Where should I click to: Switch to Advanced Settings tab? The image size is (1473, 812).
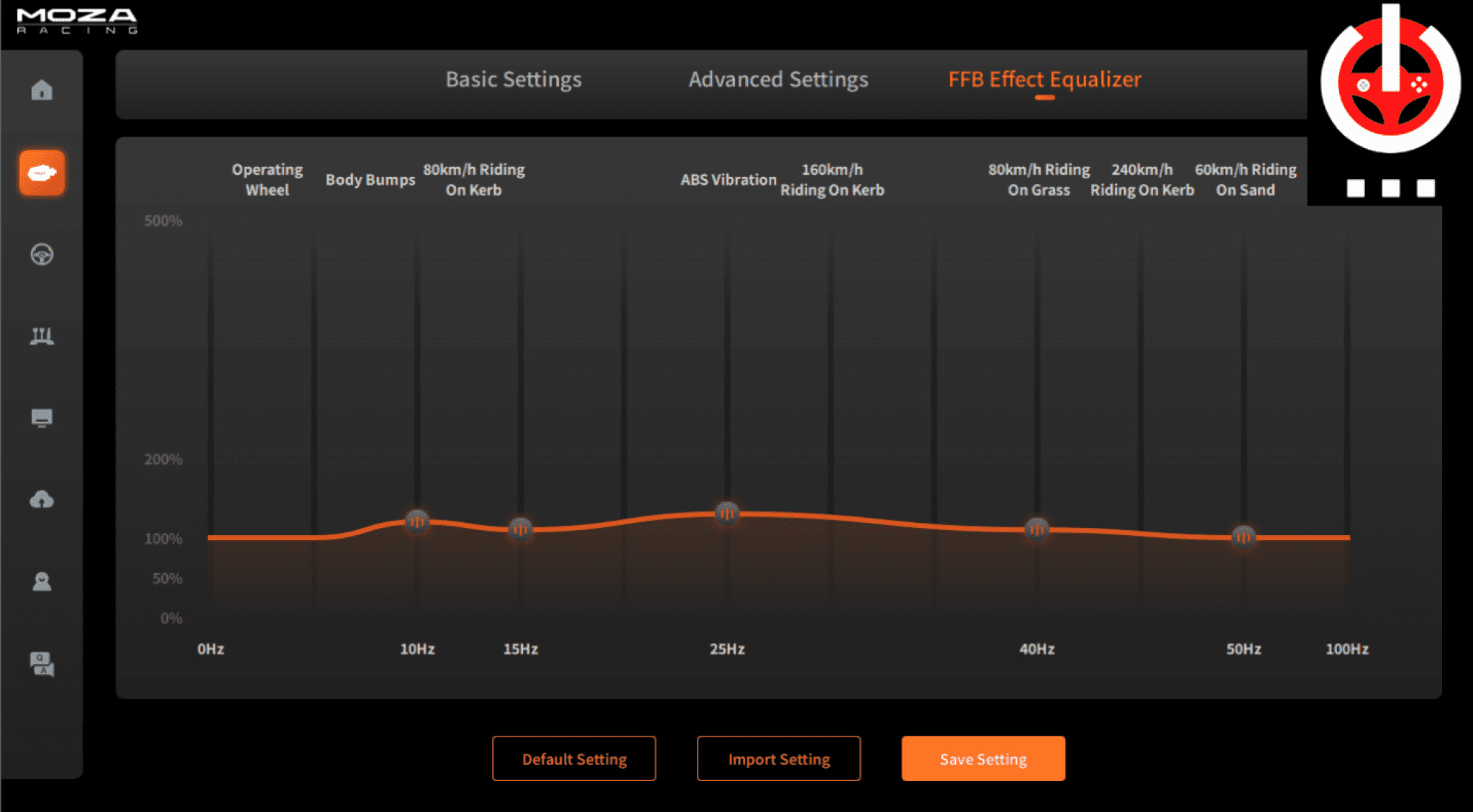tap(778, 79)
